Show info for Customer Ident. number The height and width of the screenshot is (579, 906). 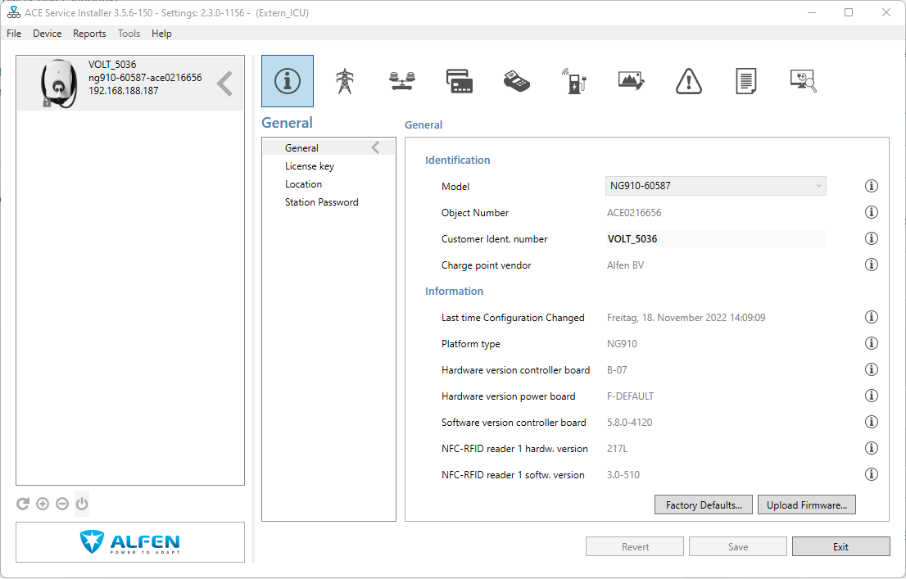click(x=871, y=238)
